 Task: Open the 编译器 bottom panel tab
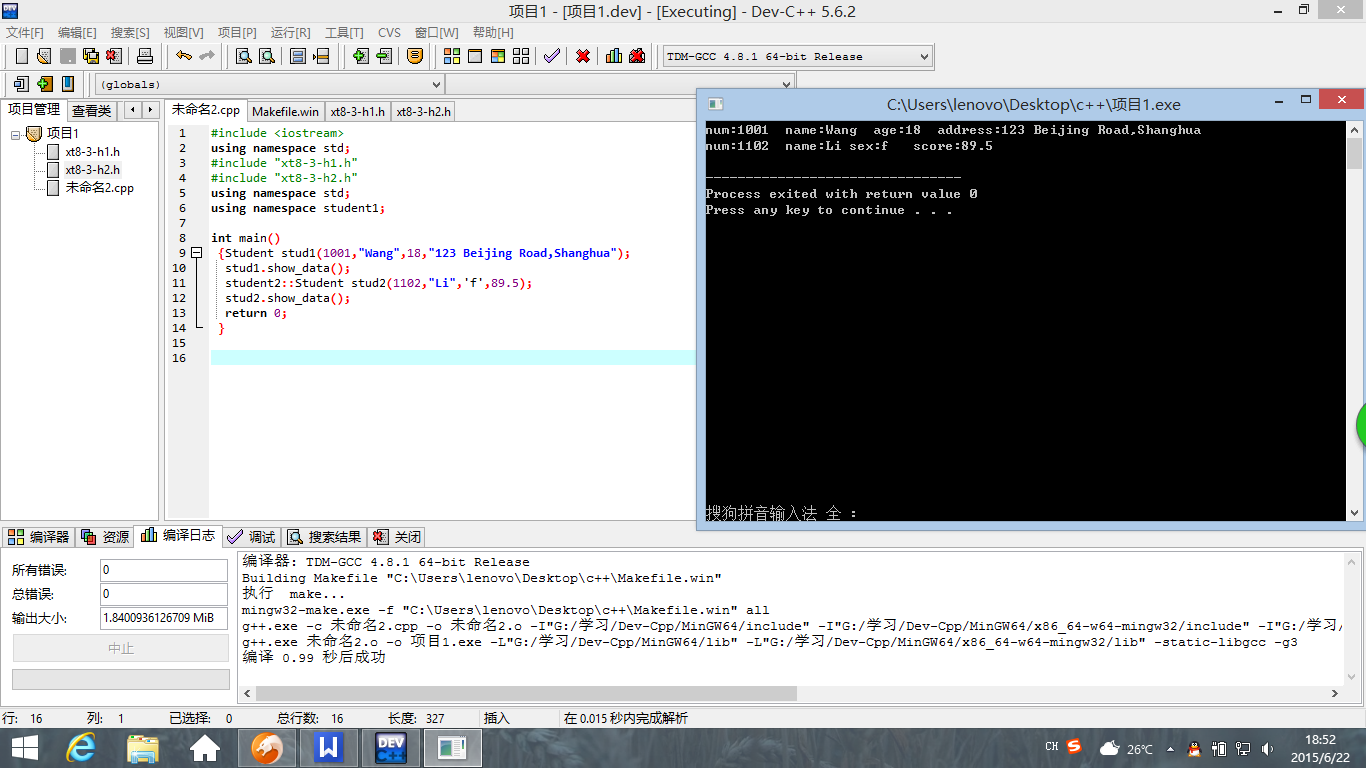(39, 537)
